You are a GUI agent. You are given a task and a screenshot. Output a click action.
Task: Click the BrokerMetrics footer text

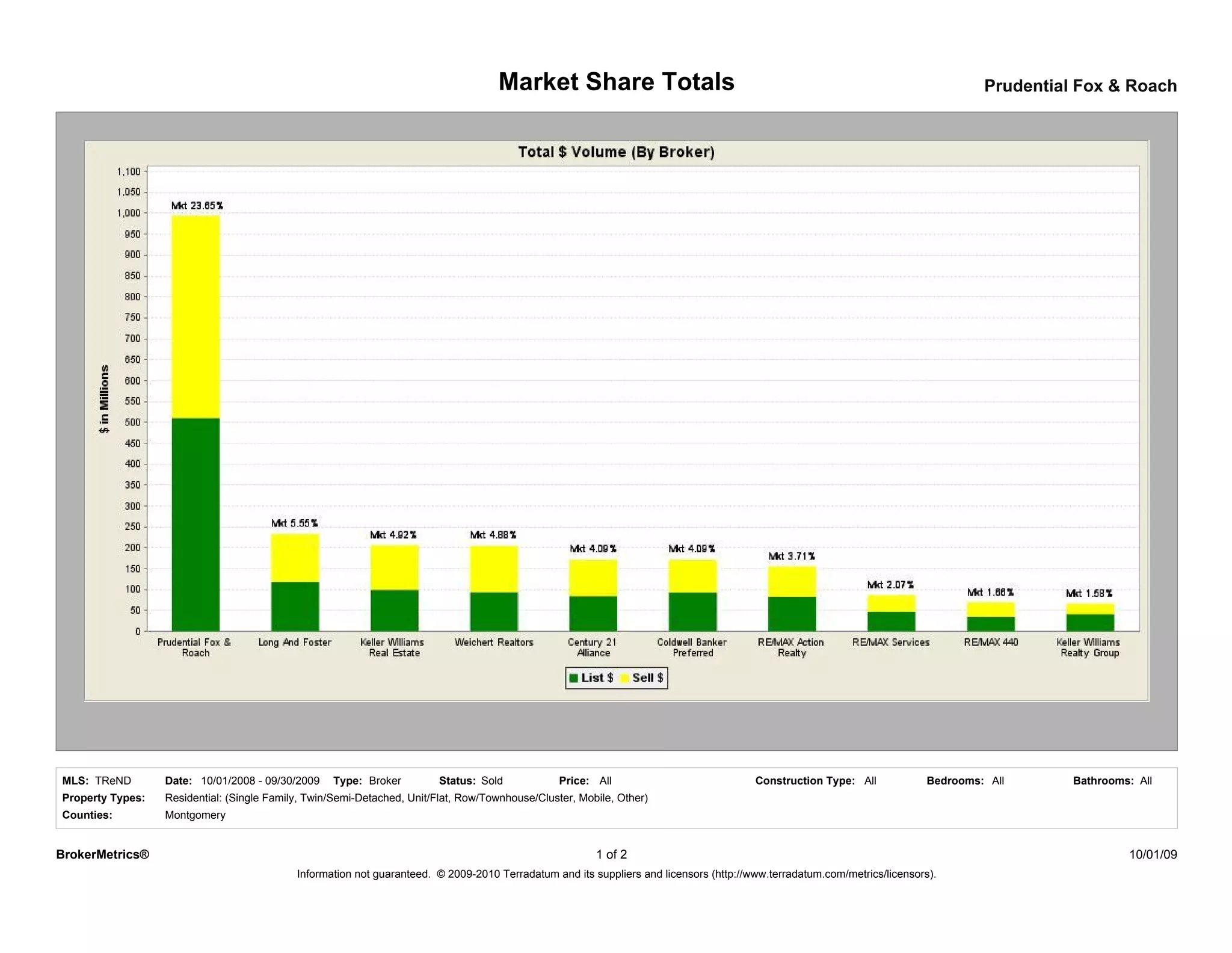(102, 855)
